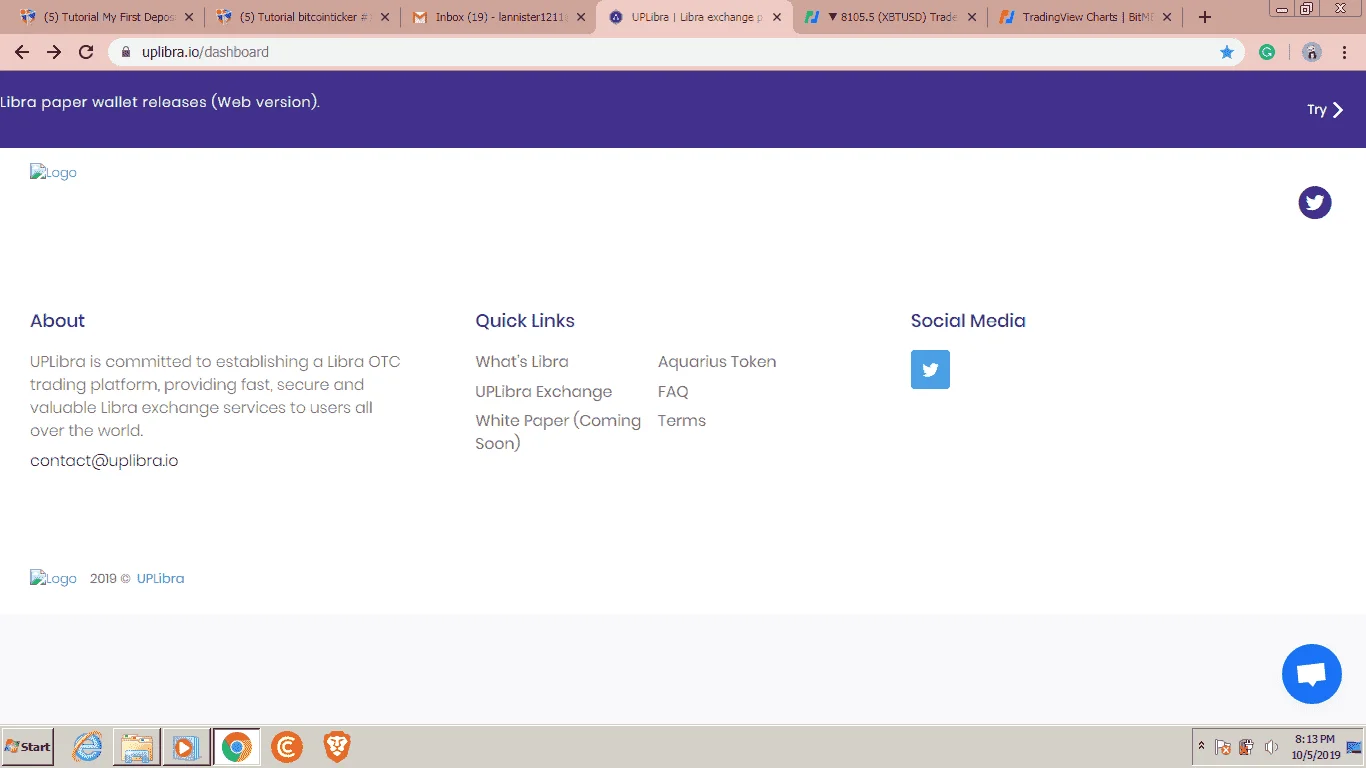Click the bookmark star in the address bar
The width and height of the screenshot is (1366, 768).
(x=1227, y=52)
